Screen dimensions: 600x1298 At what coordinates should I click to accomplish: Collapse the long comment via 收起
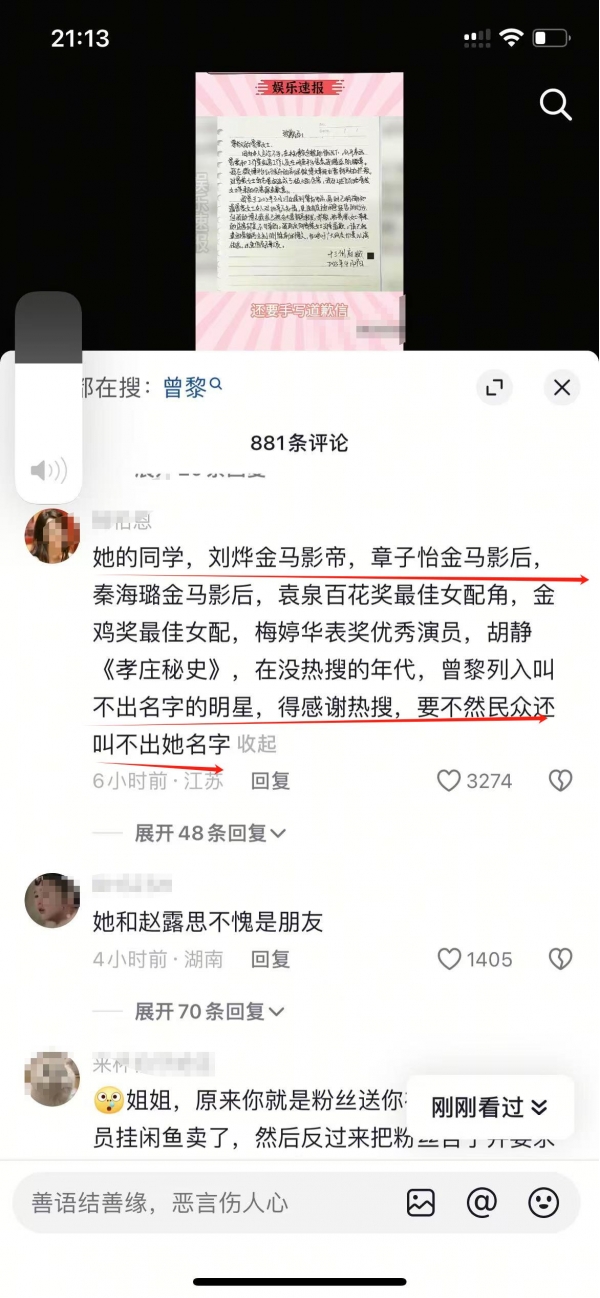(x=257, y=744)
